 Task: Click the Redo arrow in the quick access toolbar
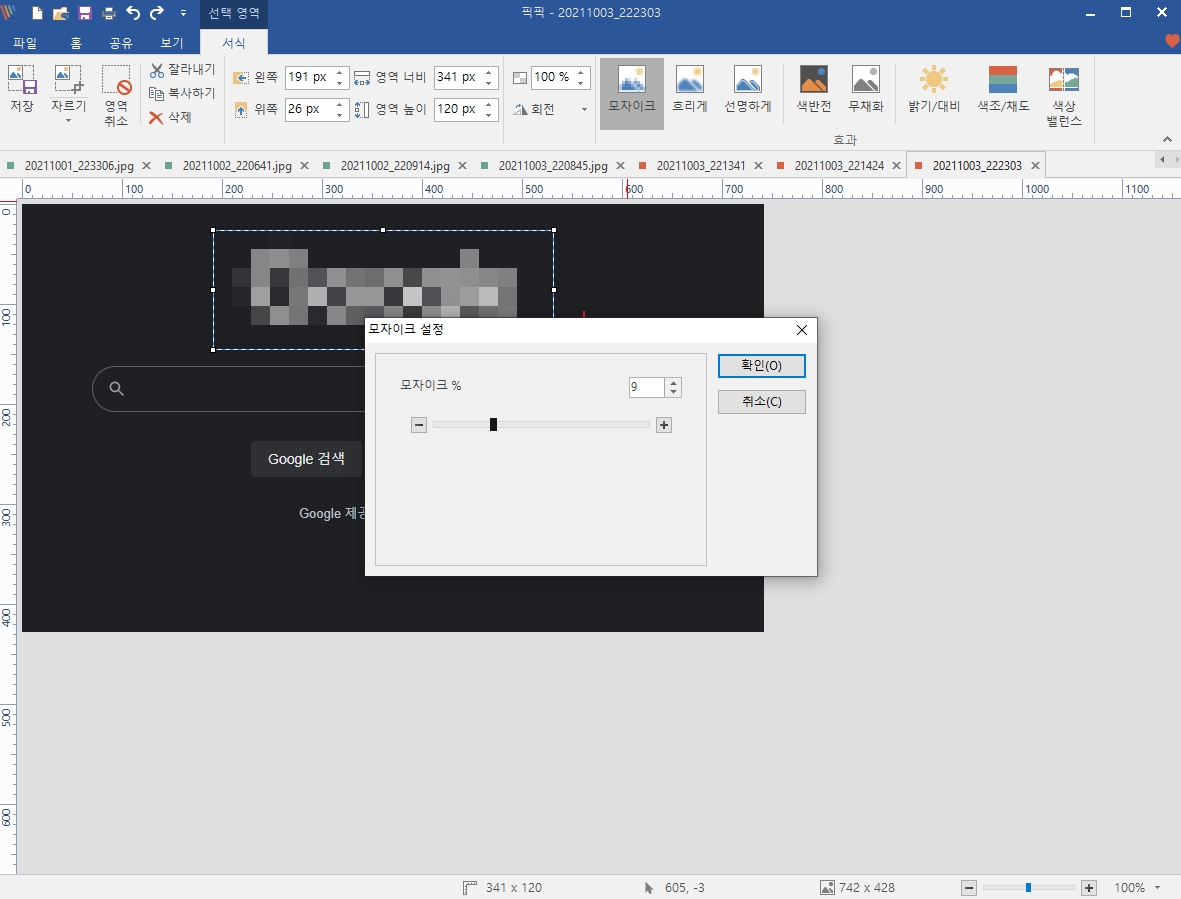pyautogui.click(x=157, y=13)
